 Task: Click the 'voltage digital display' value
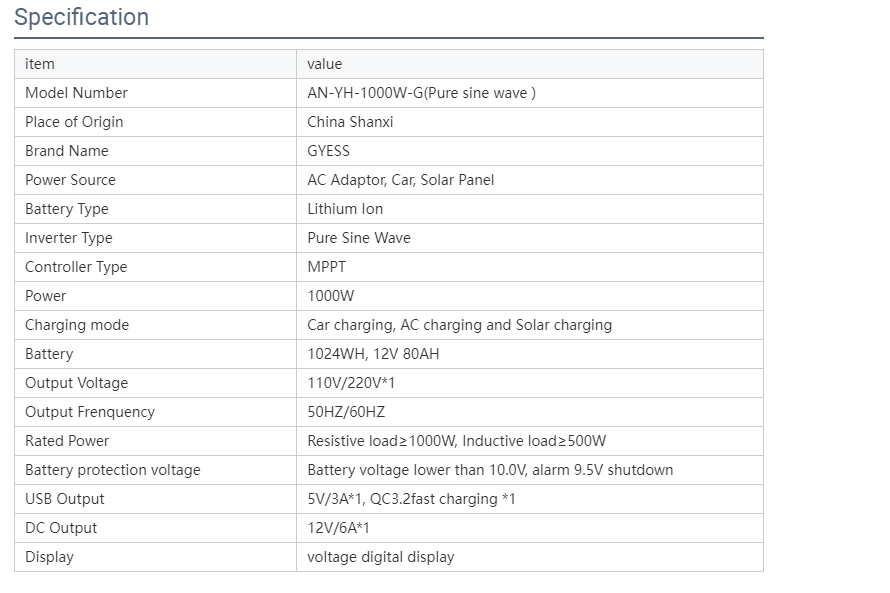tap(380, 557)
